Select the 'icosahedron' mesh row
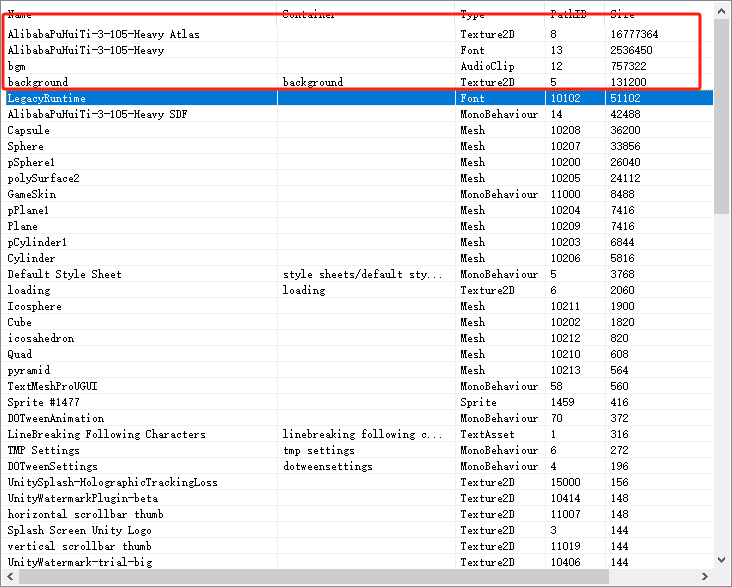The width and height of the screenshot is (732, 587). 358,338
